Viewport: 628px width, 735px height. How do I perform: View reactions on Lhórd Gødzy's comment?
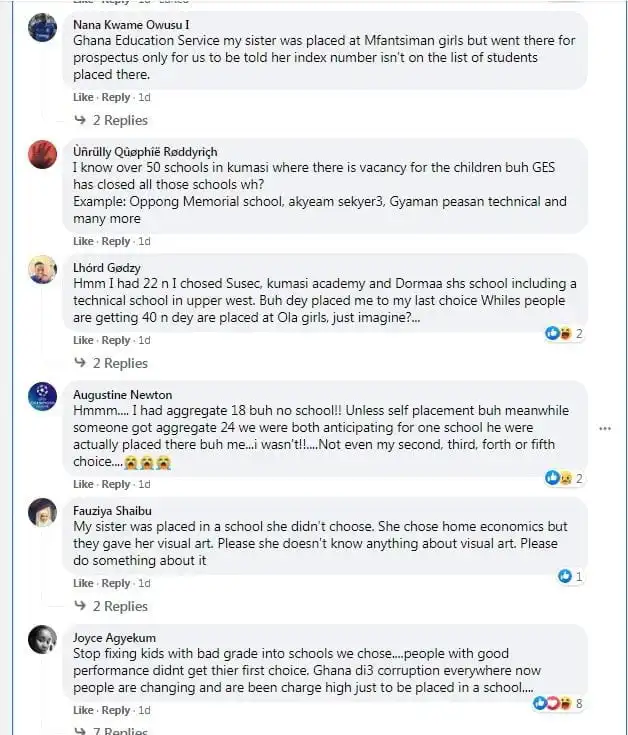click(564, 333)
